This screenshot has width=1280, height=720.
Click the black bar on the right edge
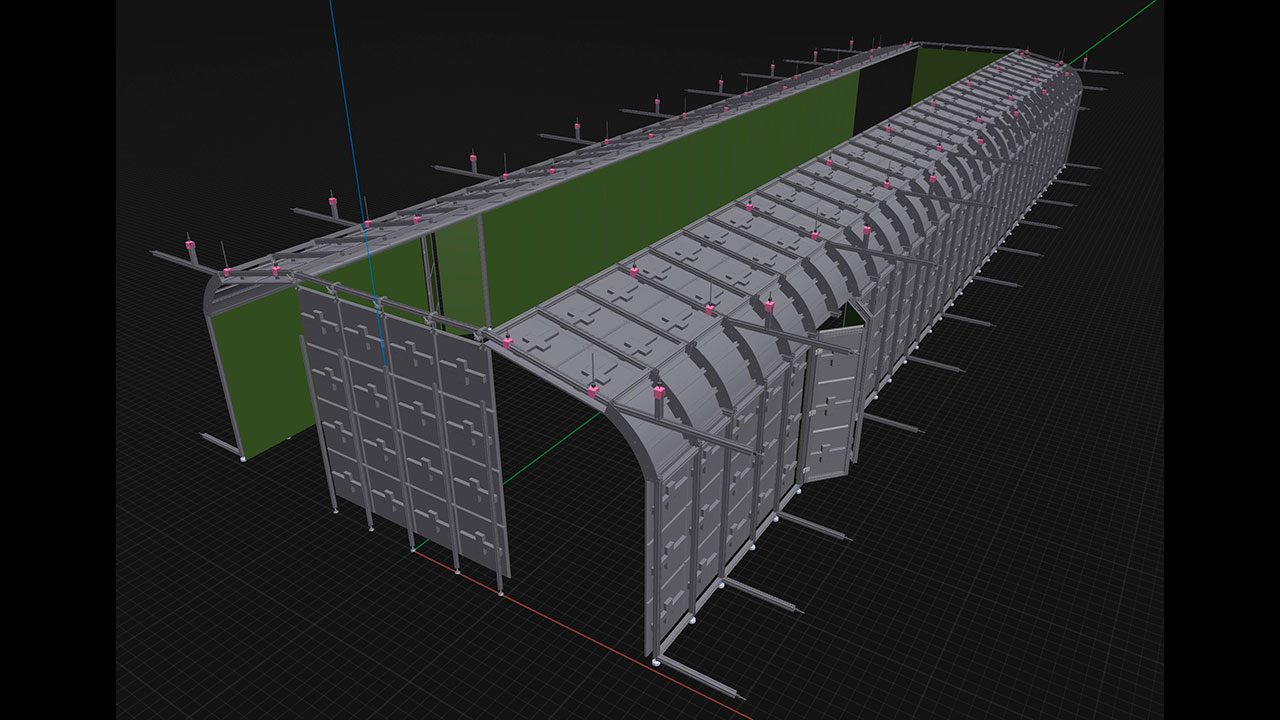pyautogui.click(x=1222, y=360)
